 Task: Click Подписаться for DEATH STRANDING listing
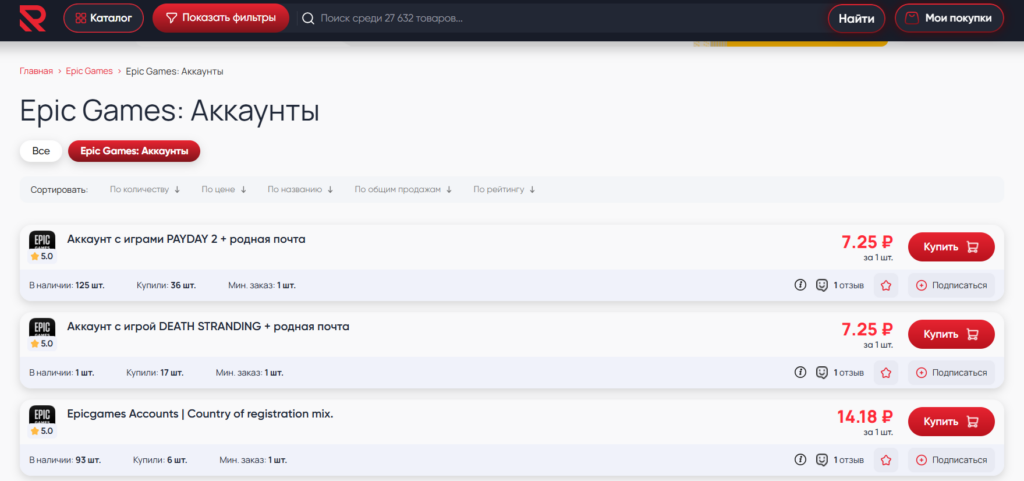coord(952,373)
